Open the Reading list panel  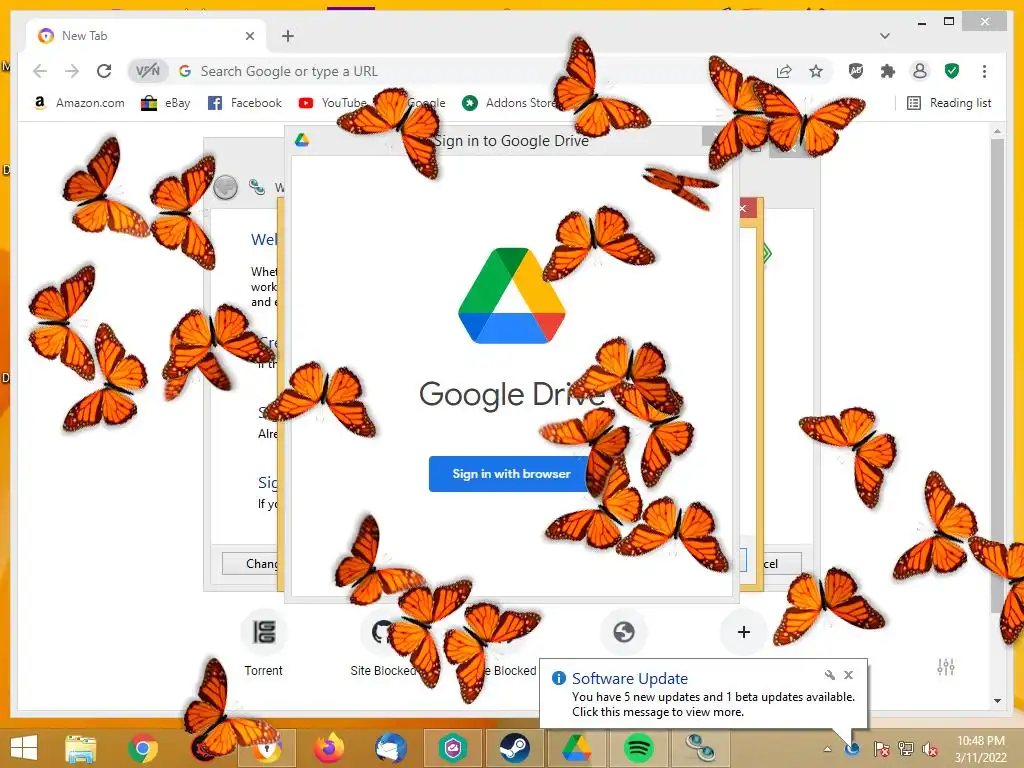point(949,103)
